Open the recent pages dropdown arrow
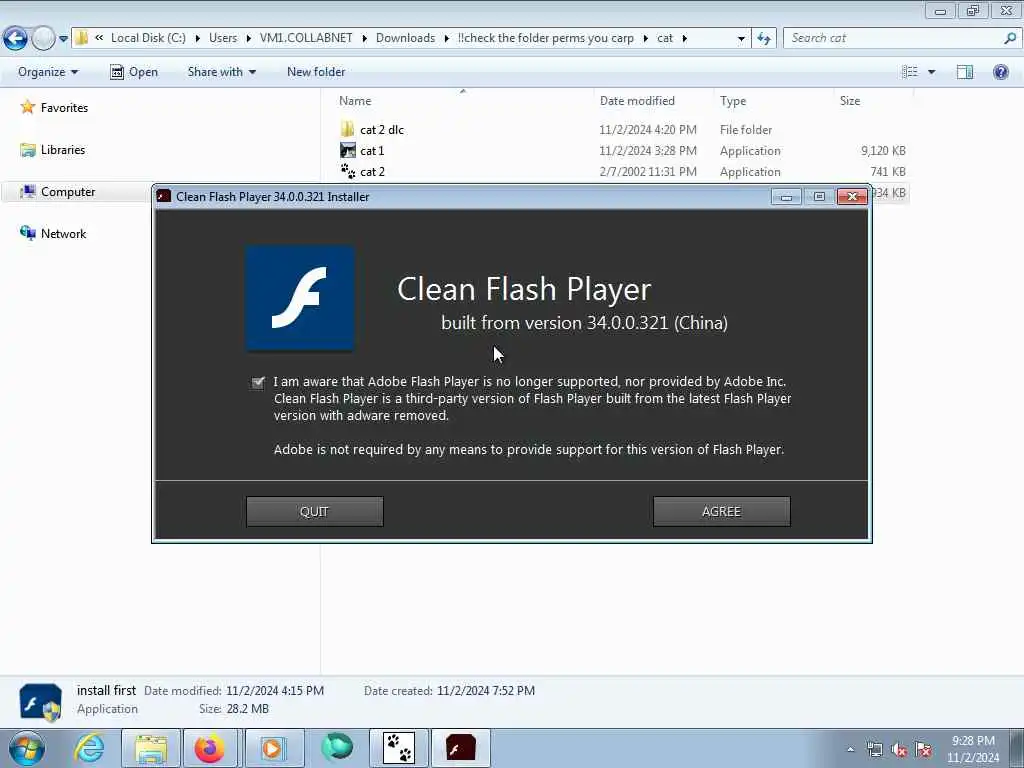1024x768 pixels. [63, 39]
